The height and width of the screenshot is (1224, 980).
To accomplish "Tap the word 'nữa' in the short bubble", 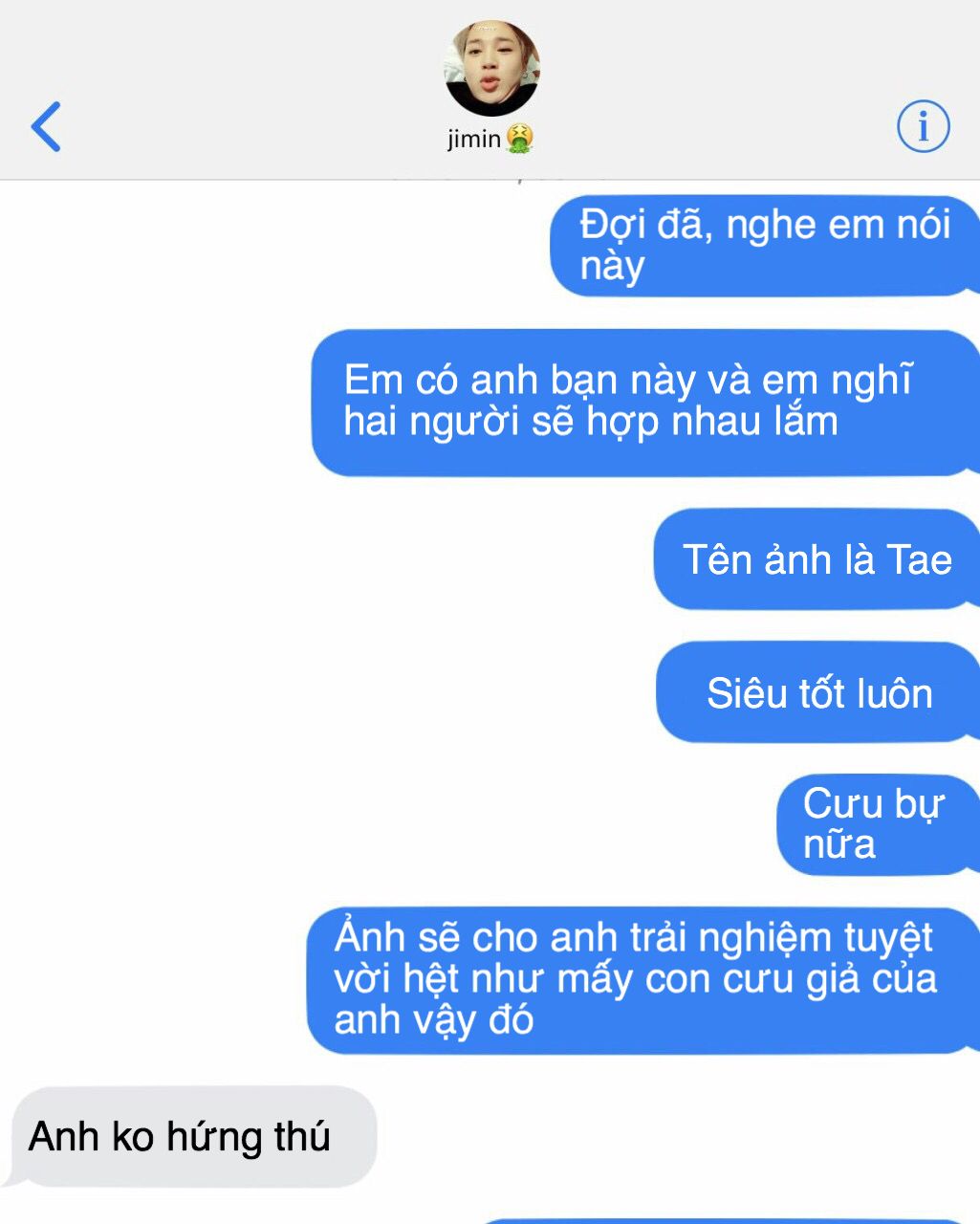I will [838, 844].
